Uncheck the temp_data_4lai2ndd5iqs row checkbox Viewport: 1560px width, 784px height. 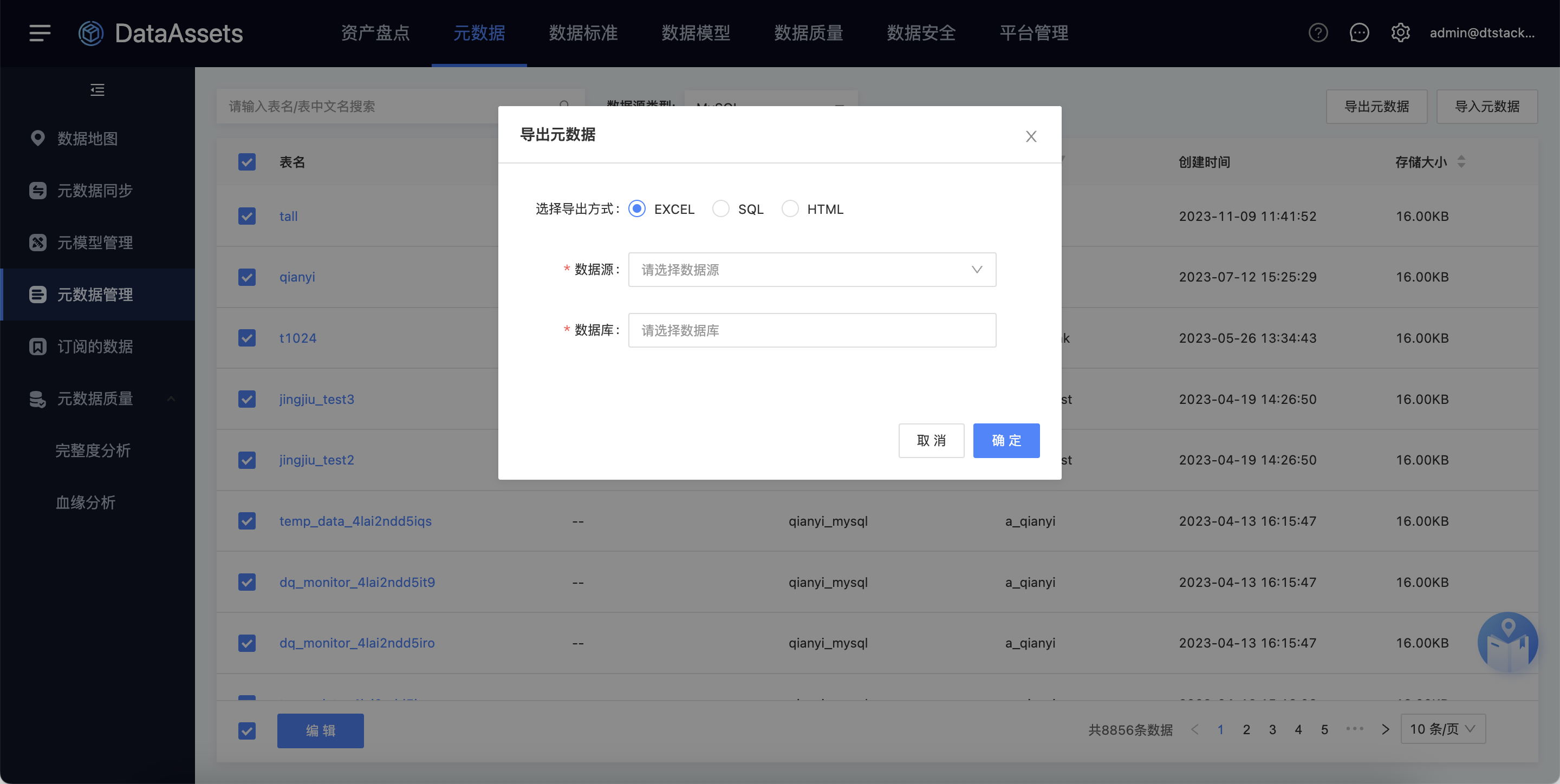tap(247, 521)
